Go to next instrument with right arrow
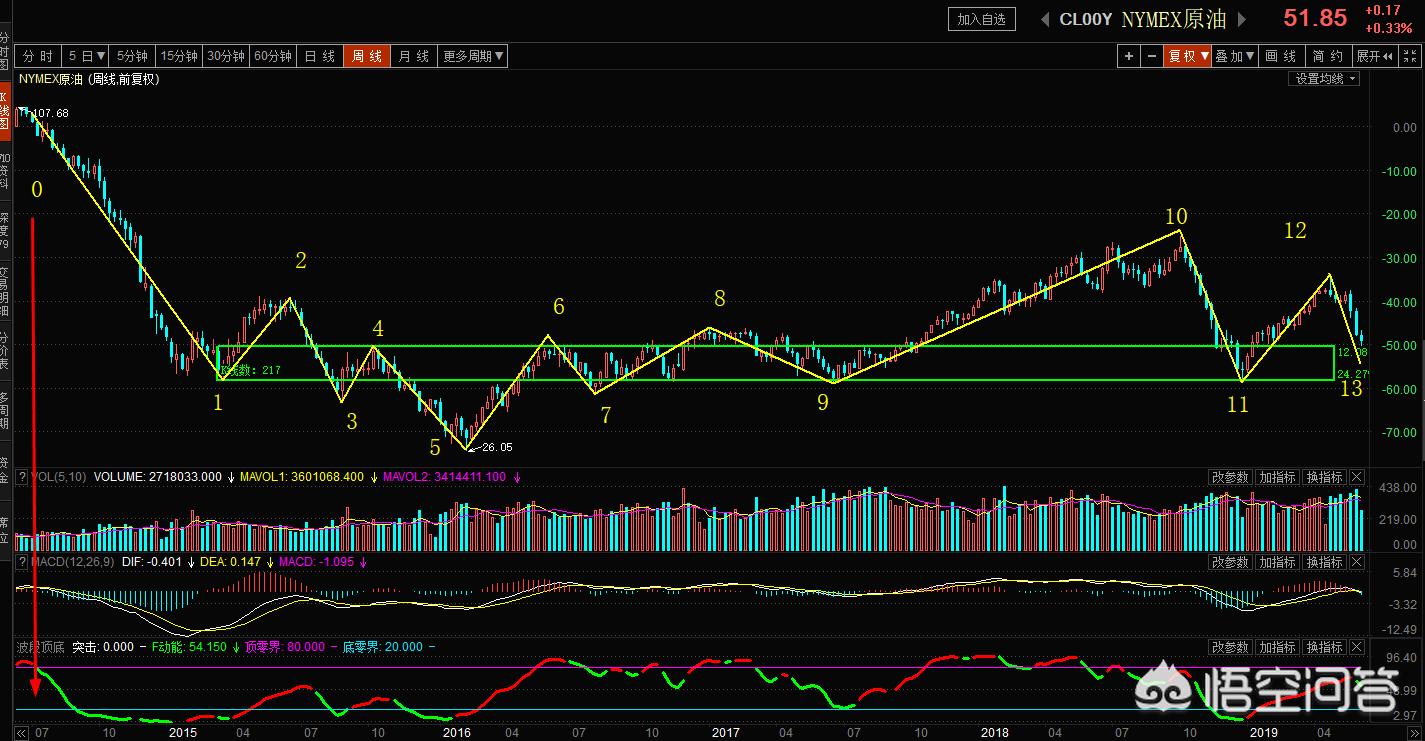1425x741 pixels. [1242, 19]
